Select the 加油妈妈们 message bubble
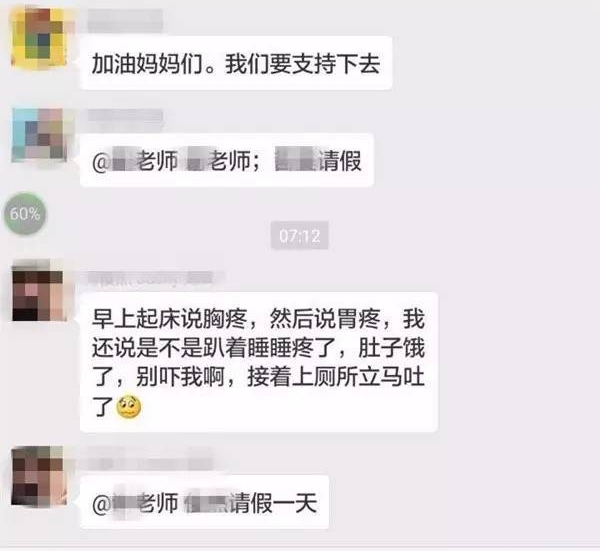Image resolution: width=600 pixels, height=551 pixels. pos(236,63)
